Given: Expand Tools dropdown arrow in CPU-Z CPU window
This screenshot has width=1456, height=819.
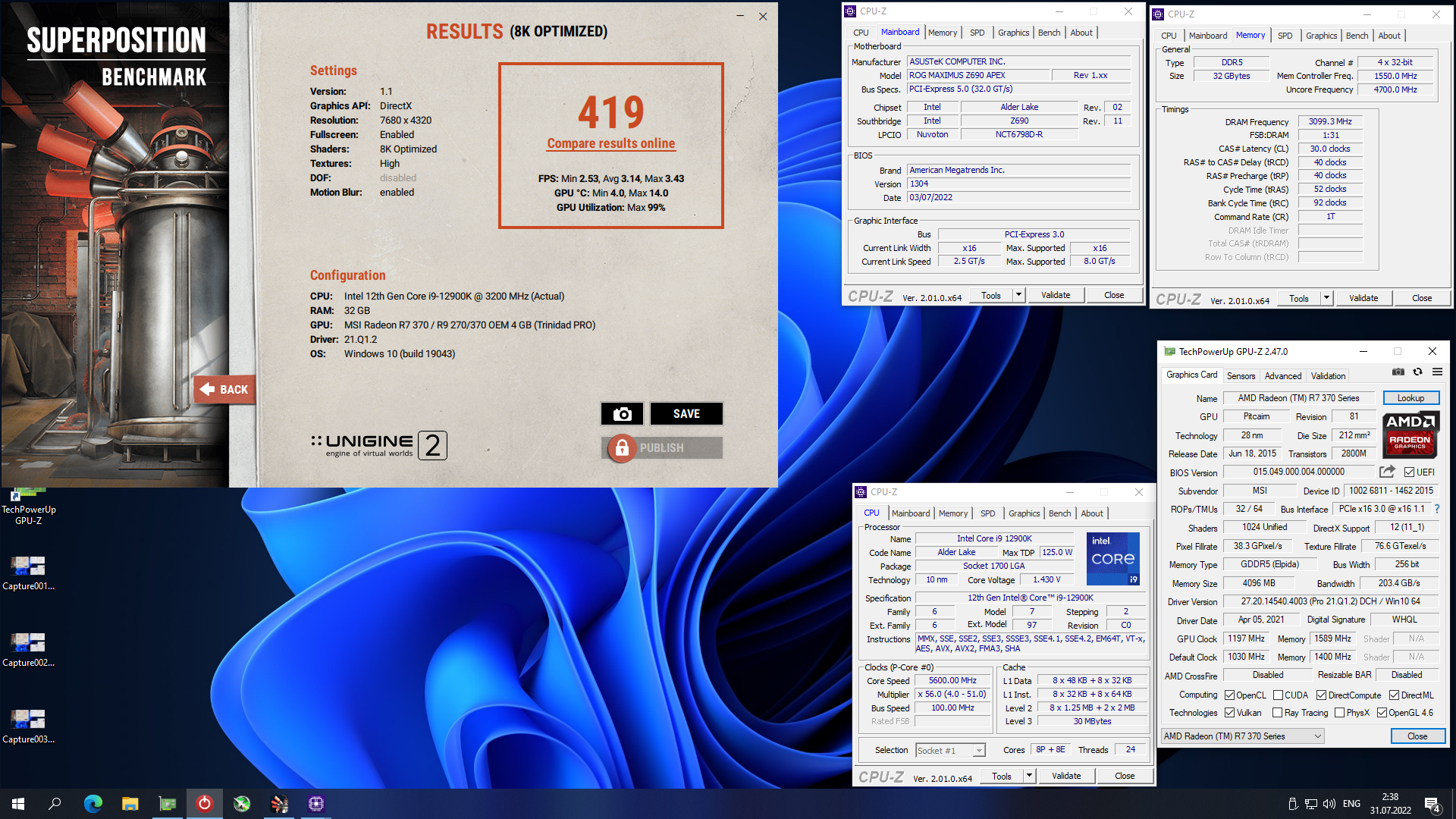Looking at the screenshot, I should point(1029,776).
